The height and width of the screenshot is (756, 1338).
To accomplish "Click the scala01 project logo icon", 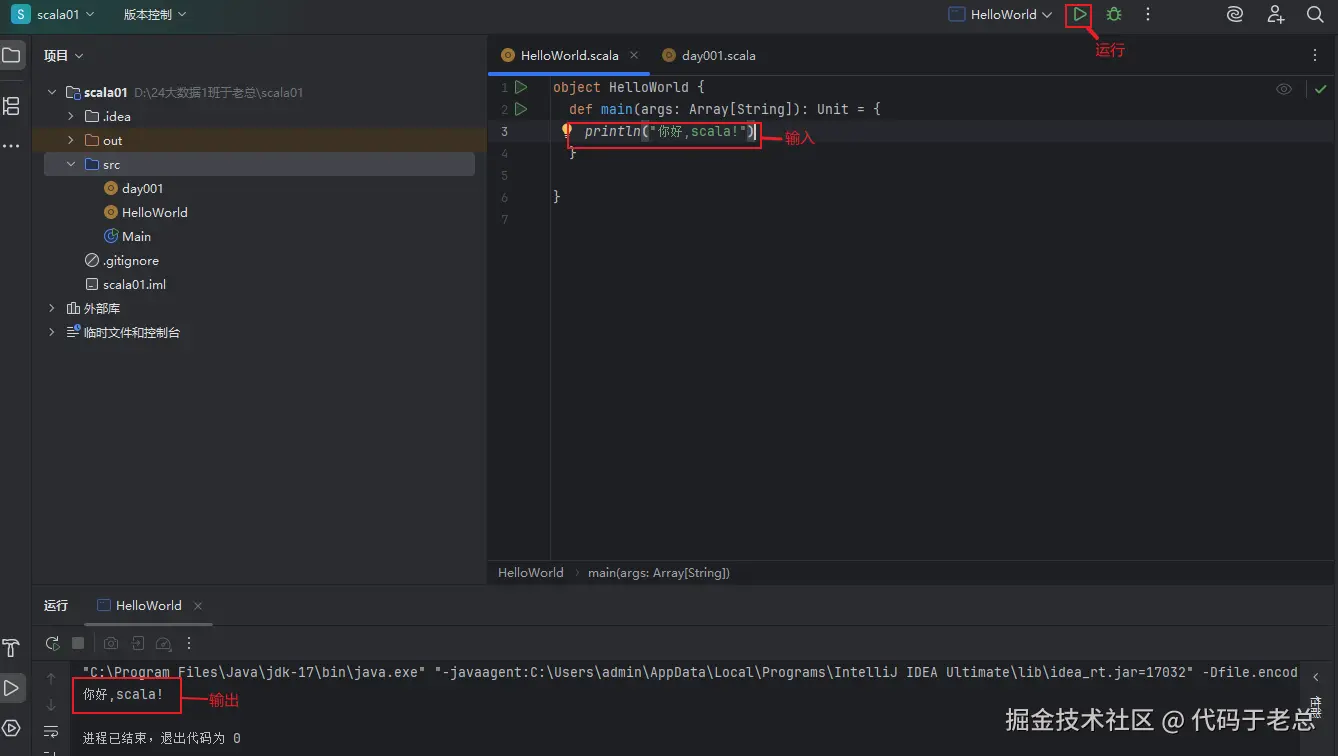I will 20,15.
